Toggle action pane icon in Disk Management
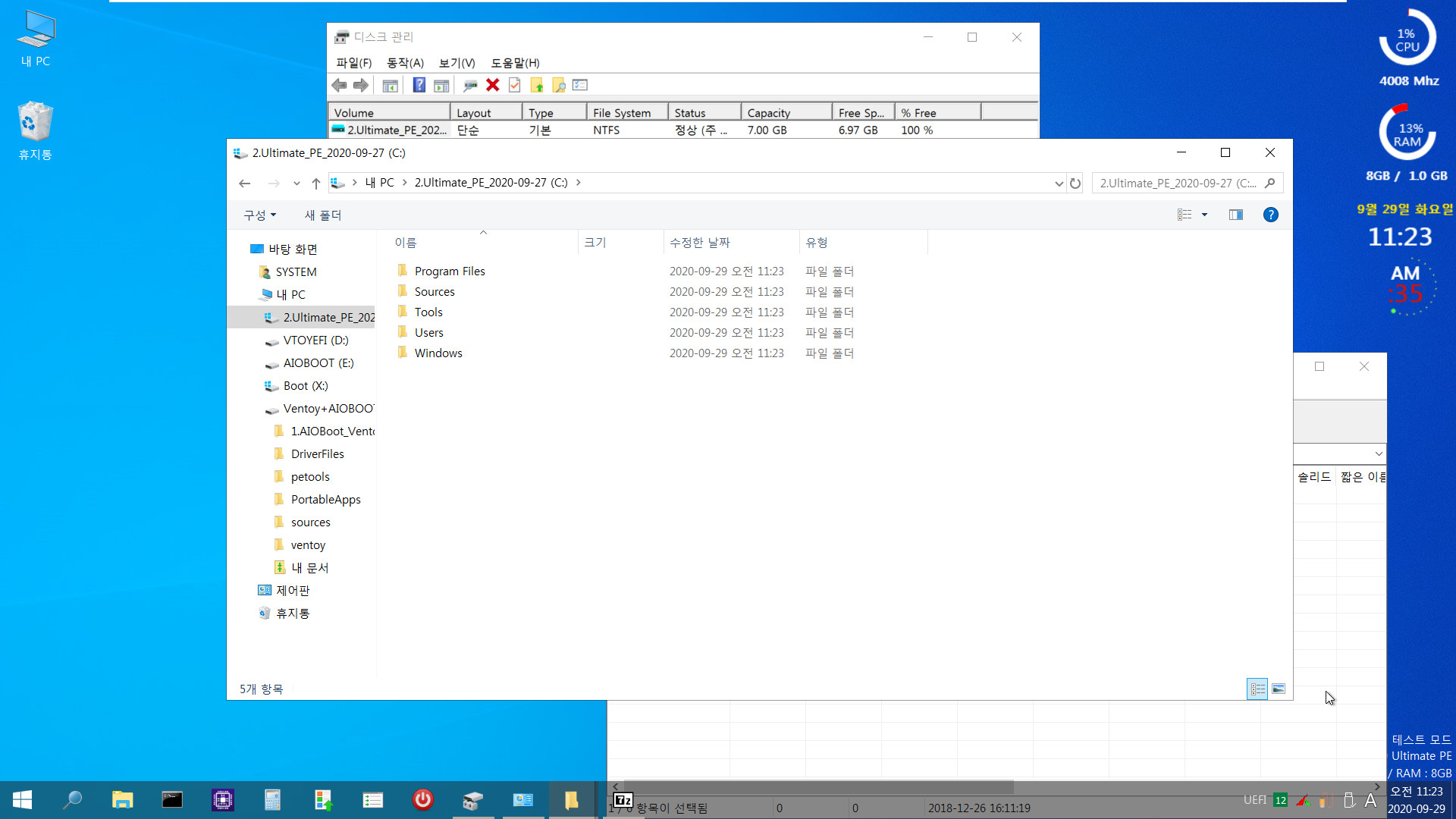Screen dimensions: 1456x819 point(441,85)
